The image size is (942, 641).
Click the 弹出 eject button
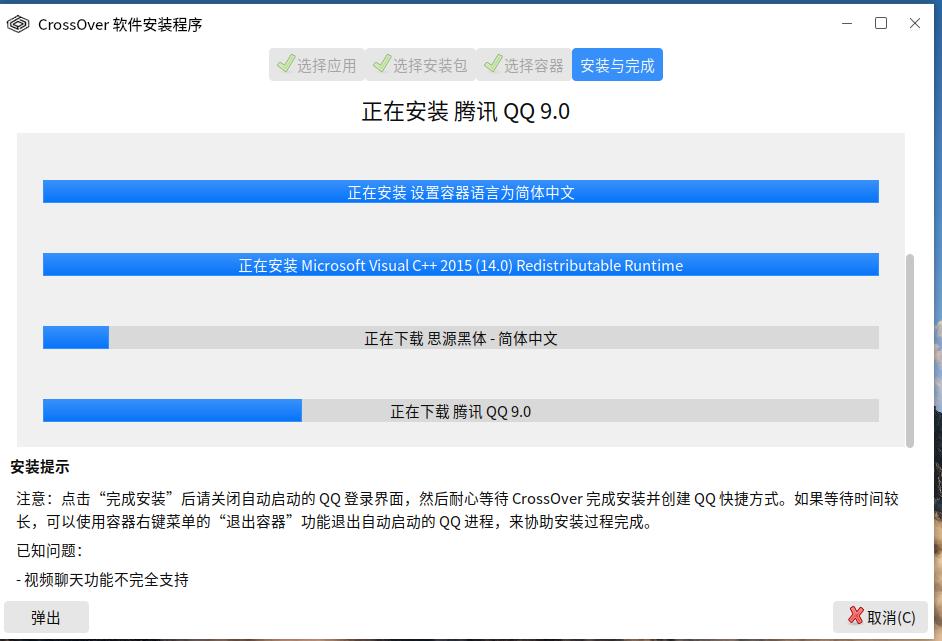(x=46, y=617)
